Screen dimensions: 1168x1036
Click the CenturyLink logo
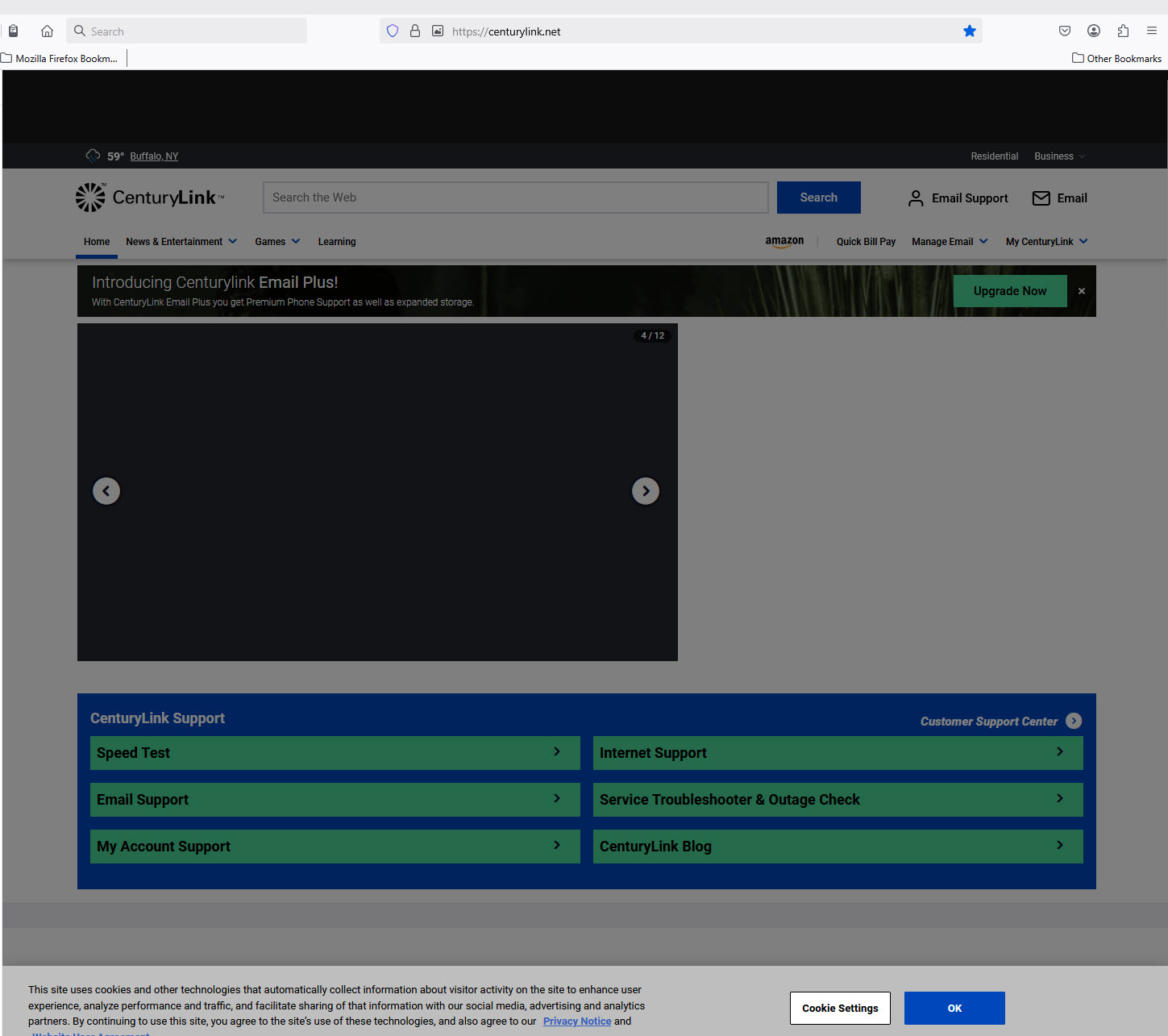[x=150, y=198]
